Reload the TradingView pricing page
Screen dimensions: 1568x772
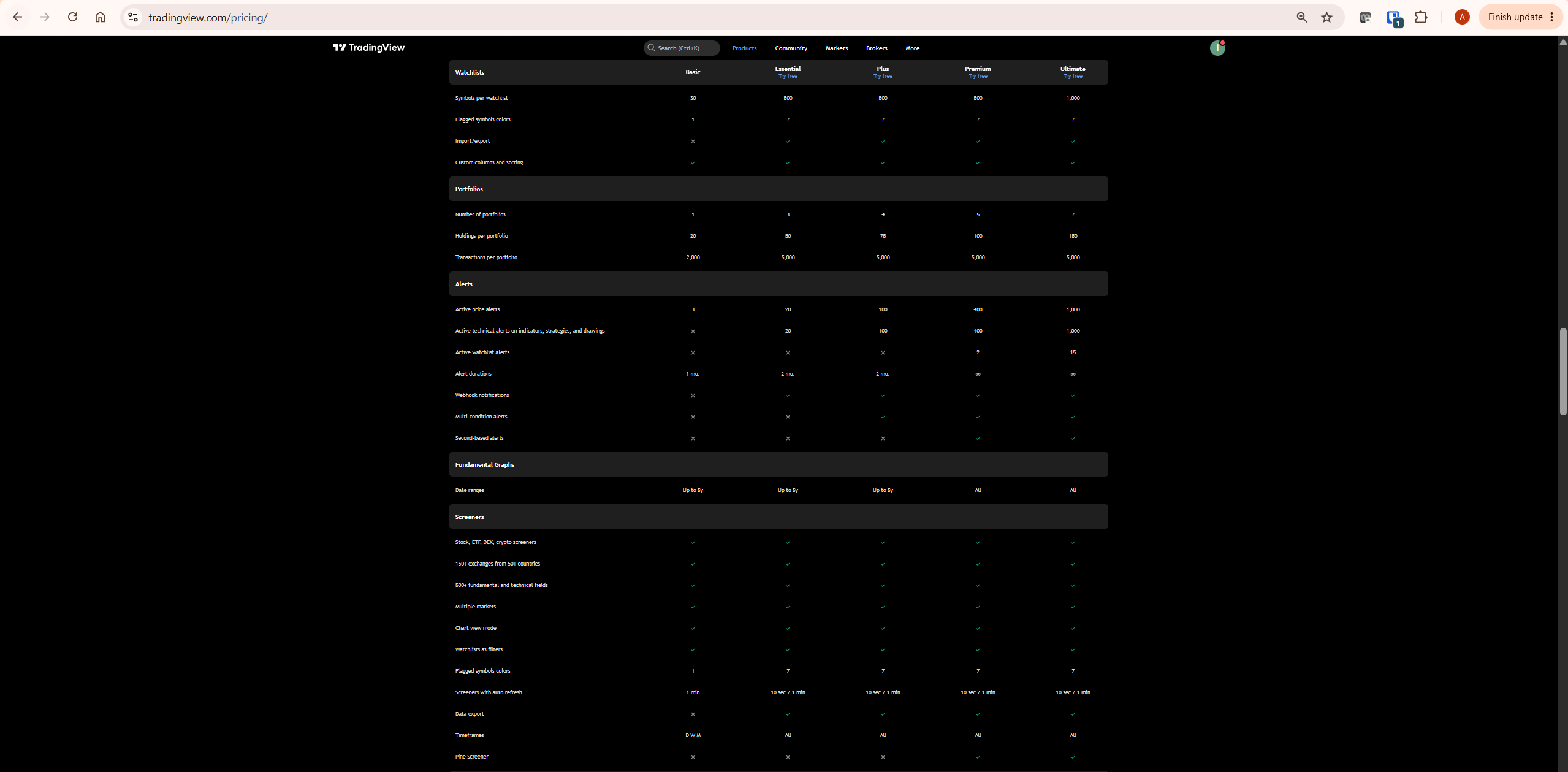pyautogui.click(x=72, y=17)
